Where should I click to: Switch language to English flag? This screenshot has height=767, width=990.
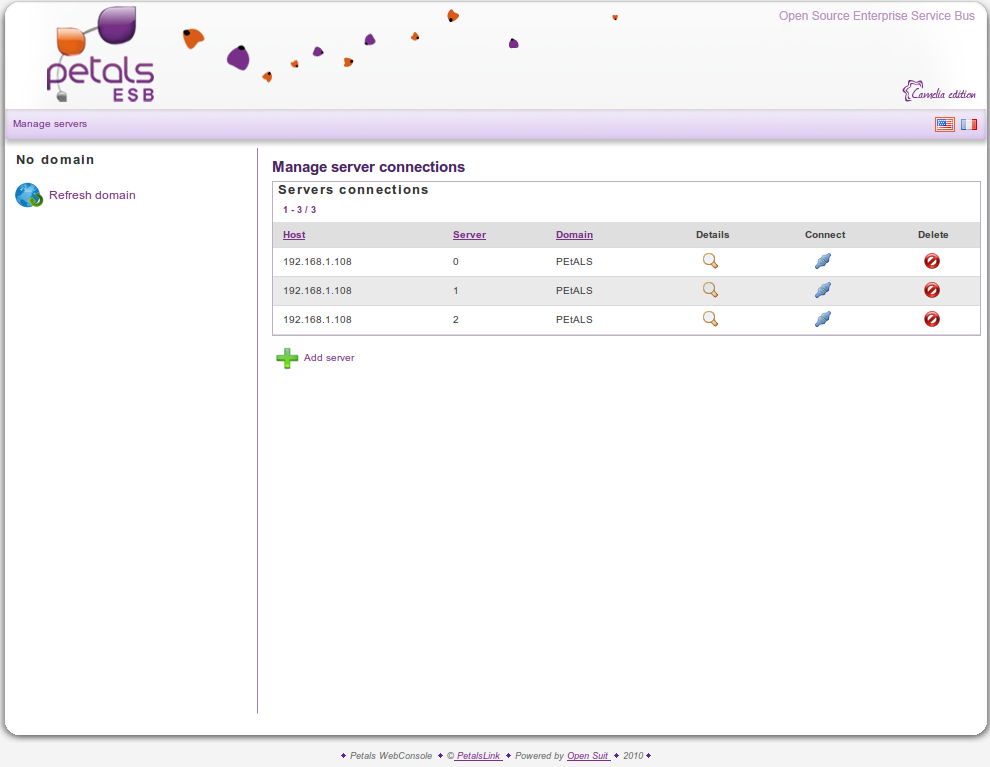pos(944,124)
